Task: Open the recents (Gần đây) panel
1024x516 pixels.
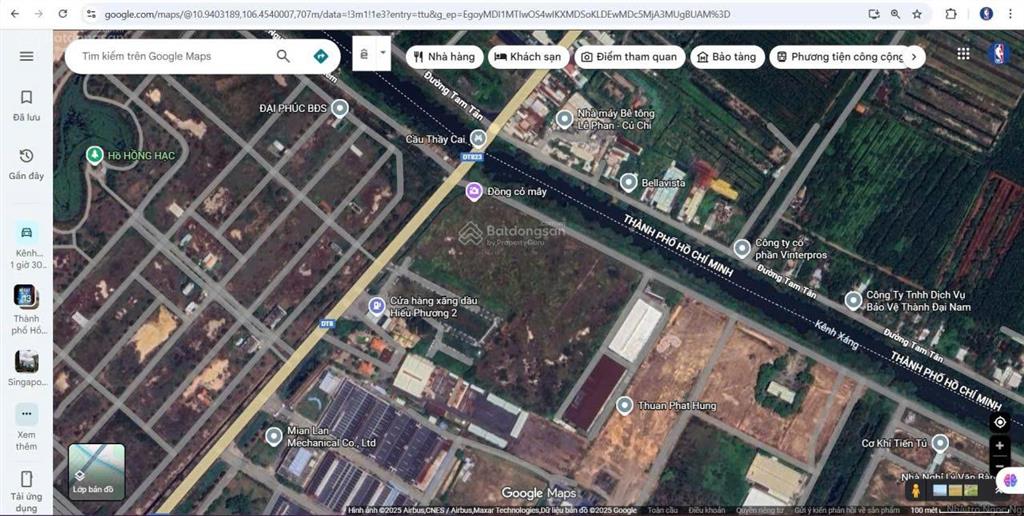Action: [x=26, y=164]
